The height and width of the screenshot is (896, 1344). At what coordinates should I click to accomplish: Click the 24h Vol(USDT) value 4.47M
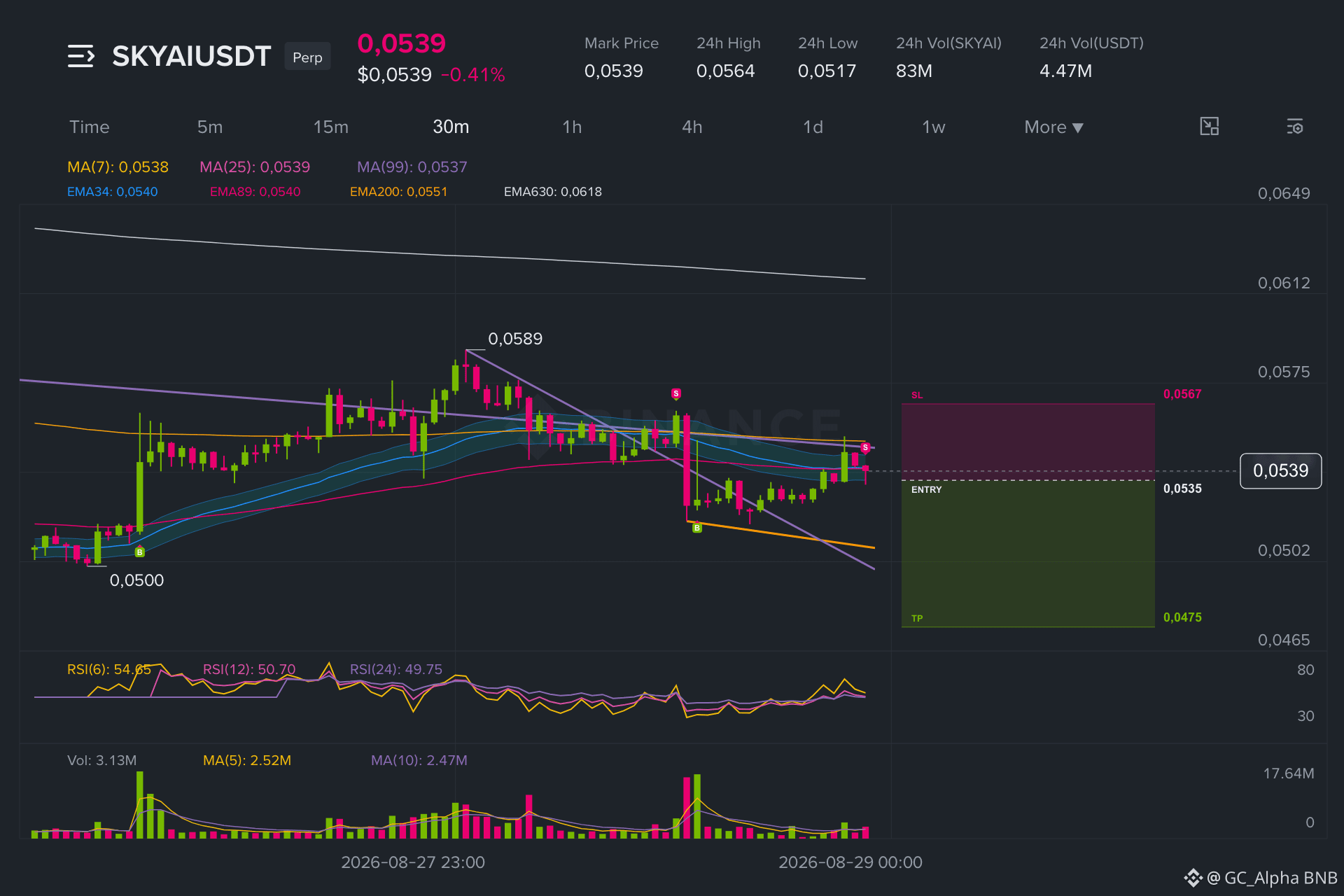click(x=1066, y=71)
